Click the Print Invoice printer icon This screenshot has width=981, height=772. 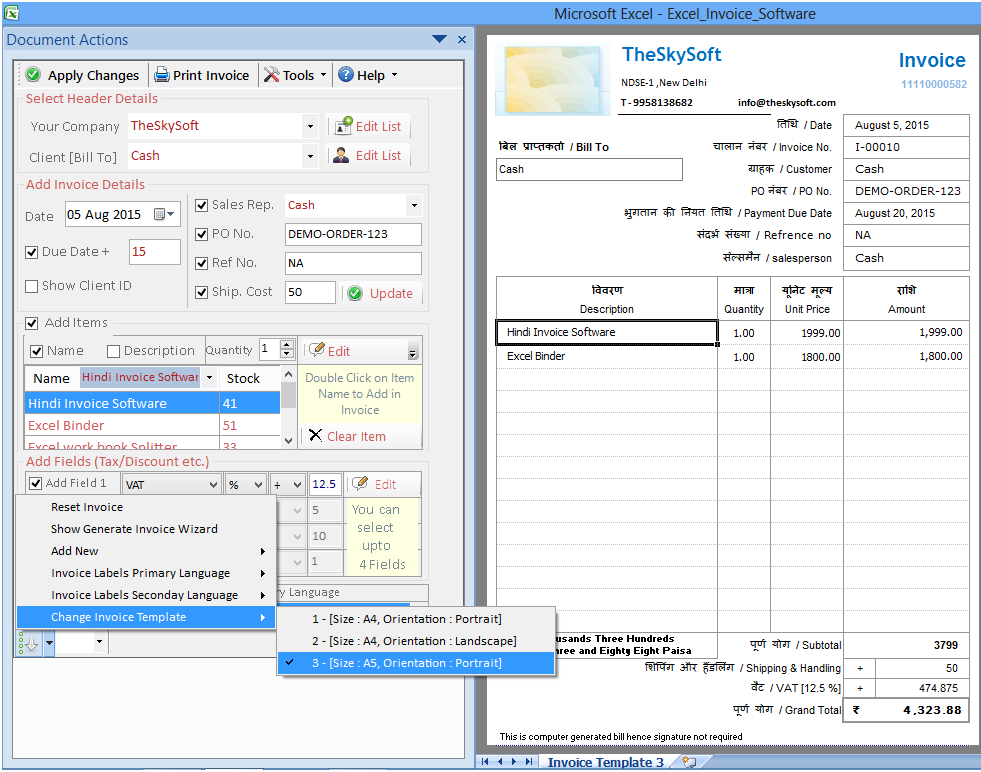(x=162, y=75)
